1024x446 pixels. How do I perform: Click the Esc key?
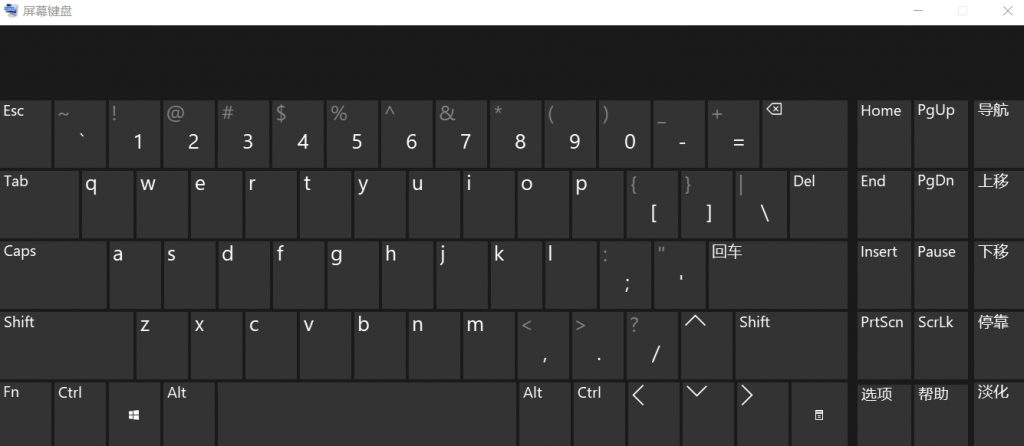pyautogui.click(x=25, y=134)
